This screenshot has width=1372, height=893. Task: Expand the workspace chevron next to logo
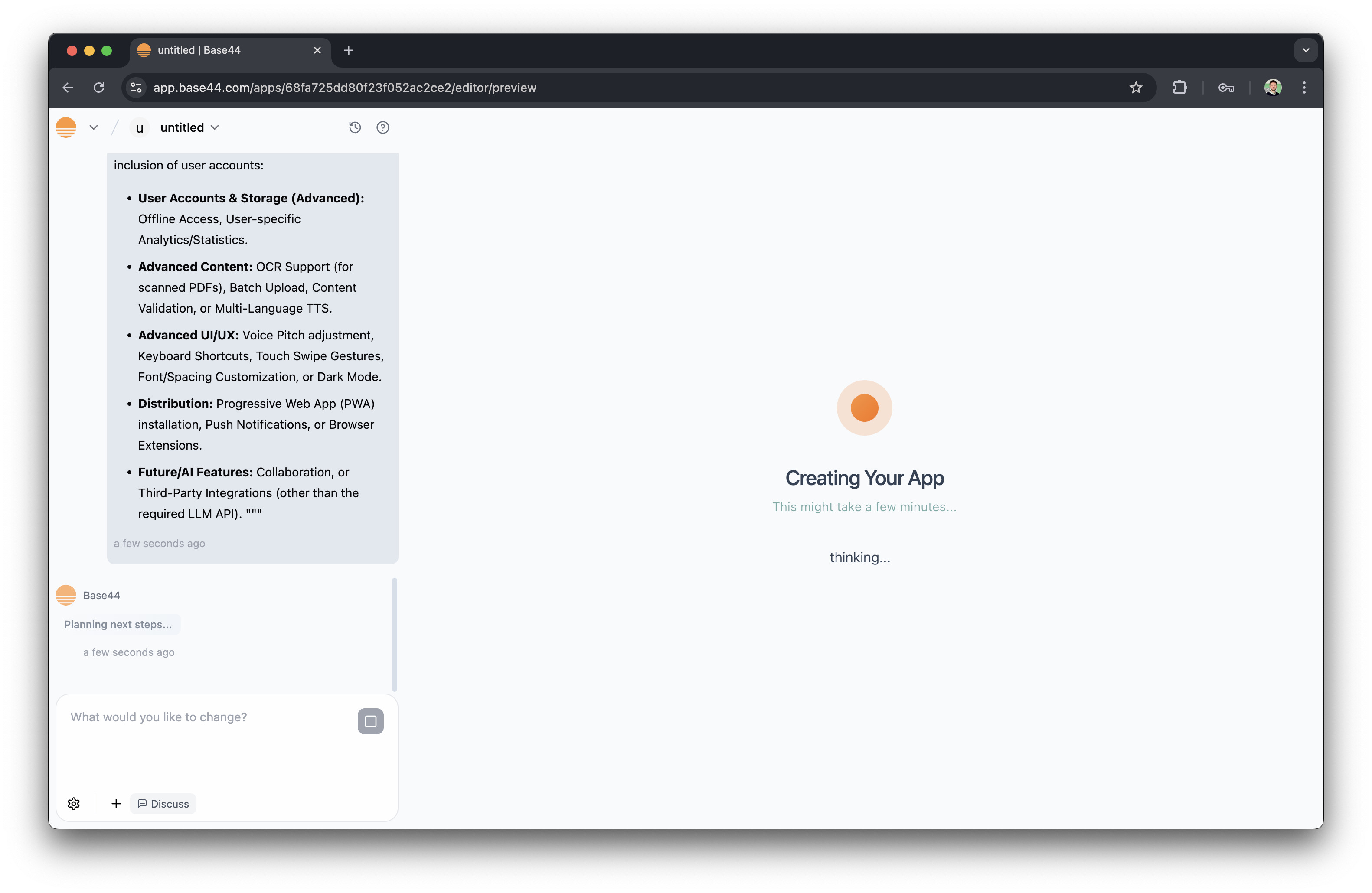[x=93, y=127]
